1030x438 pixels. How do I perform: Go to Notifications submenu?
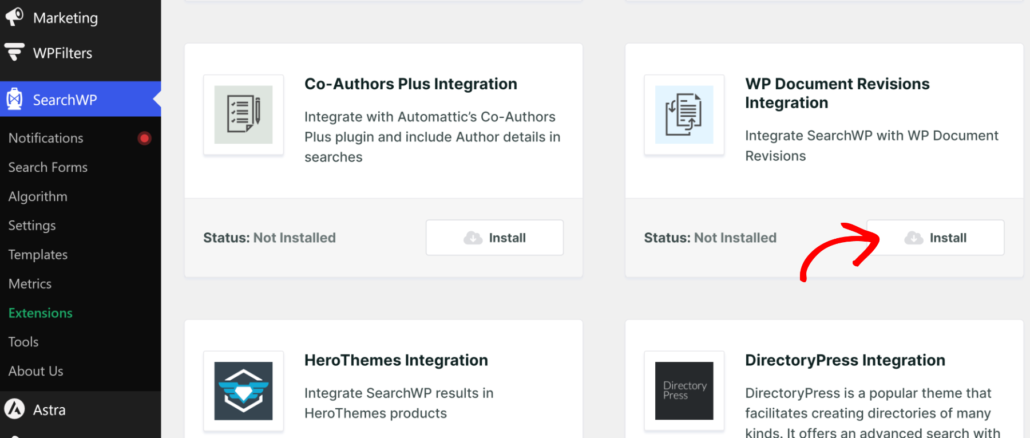[45, 139]
